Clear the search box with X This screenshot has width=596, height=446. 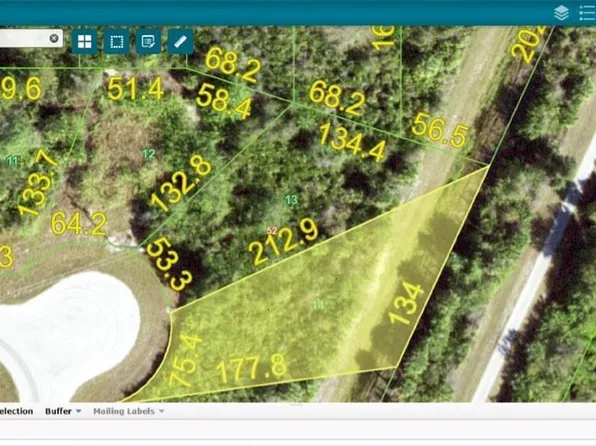point(54,38)
